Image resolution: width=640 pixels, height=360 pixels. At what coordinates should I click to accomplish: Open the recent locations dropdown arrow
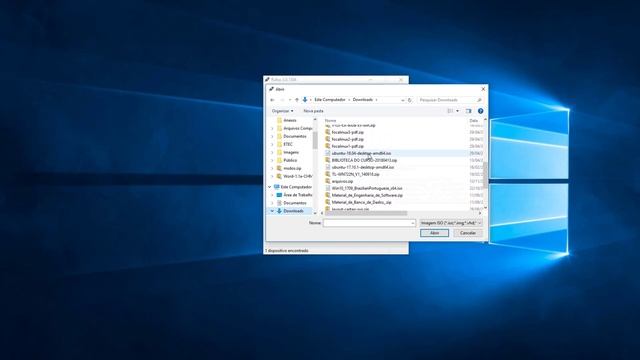click(290, 100)
